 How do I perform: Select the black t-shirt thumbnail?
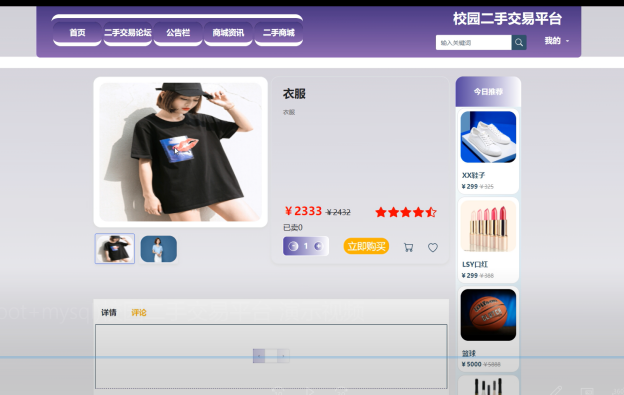[x=115, y=249]
